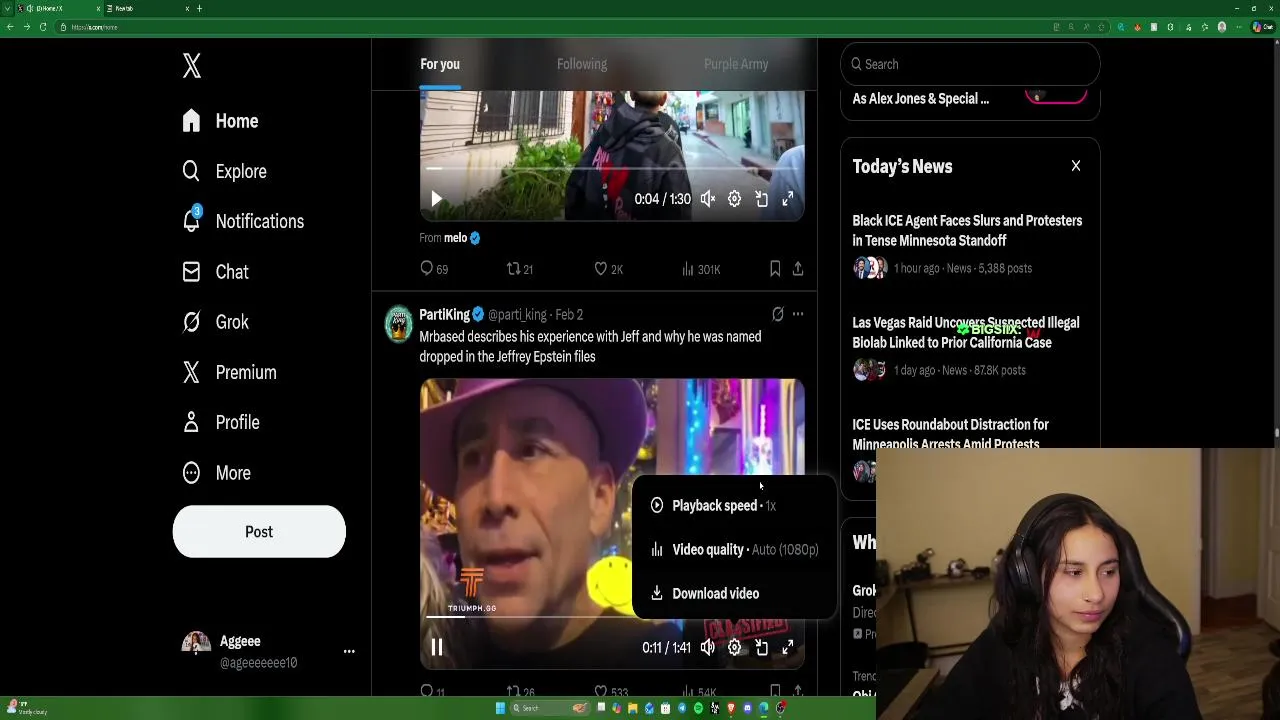Viewport: 1280px width, 720px height.
Task: Switch to the Purple Army tab
Action: (736, 64)
